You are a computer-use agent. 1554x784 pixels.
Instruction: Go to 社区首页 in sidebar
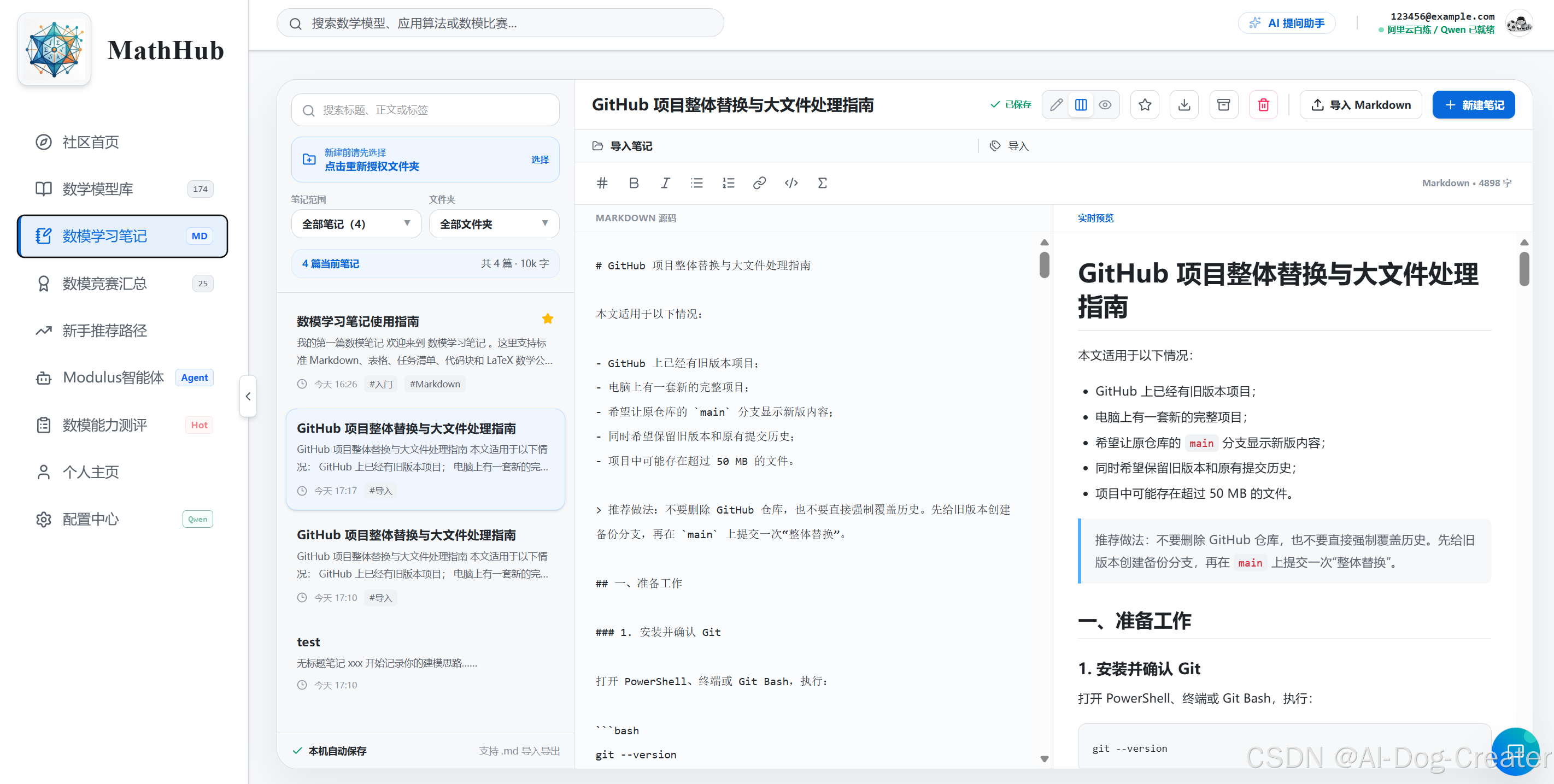[x=123, y=143]
